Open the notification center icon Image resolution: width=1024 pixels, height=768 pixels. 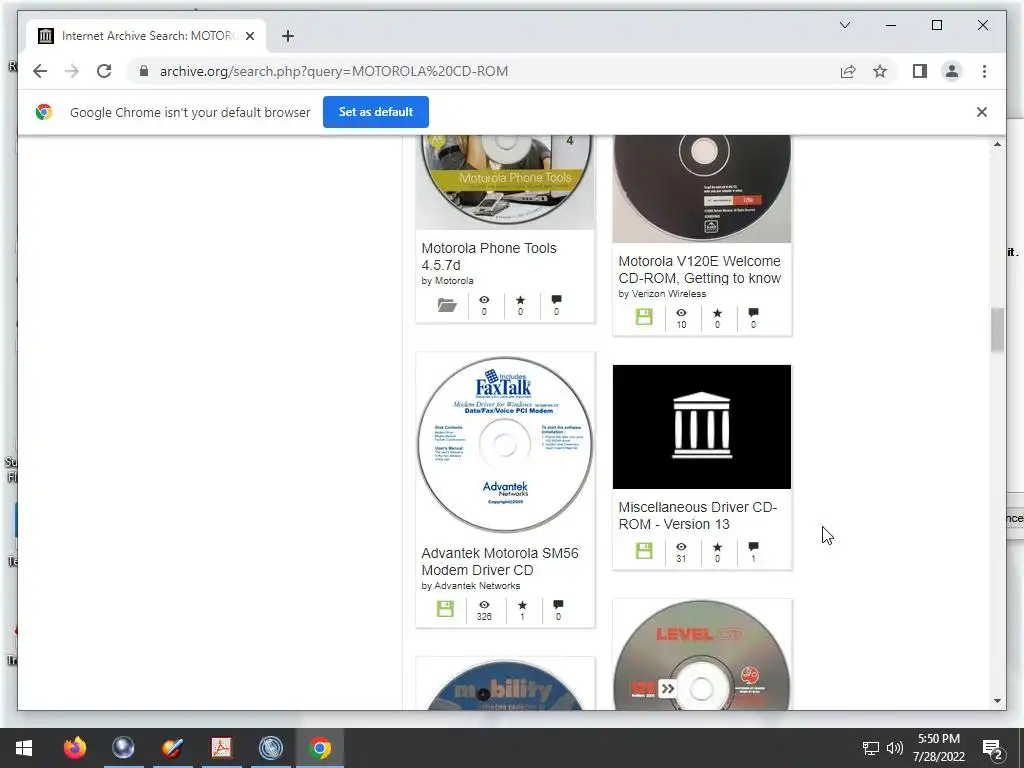993,749
